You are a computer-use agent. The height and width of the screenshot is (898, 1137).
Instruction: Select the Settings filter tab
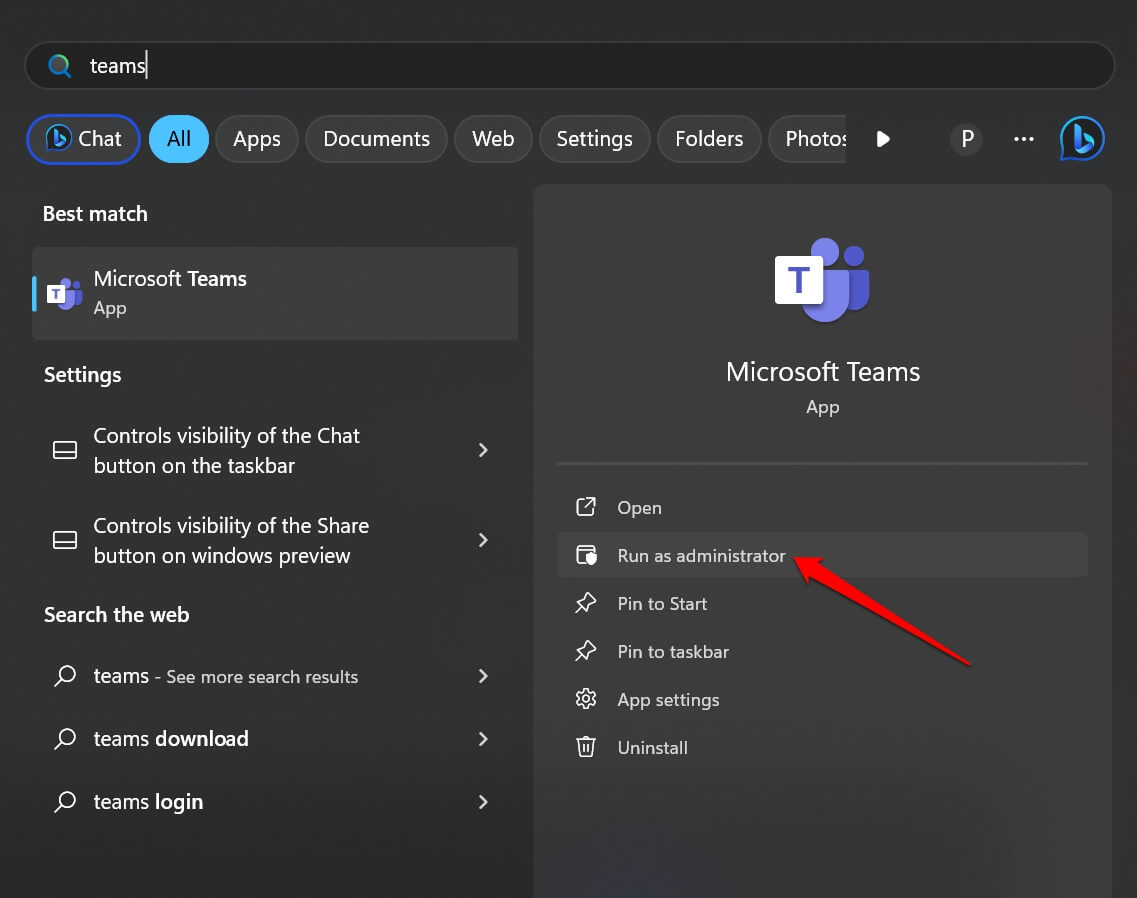point(595,139)
